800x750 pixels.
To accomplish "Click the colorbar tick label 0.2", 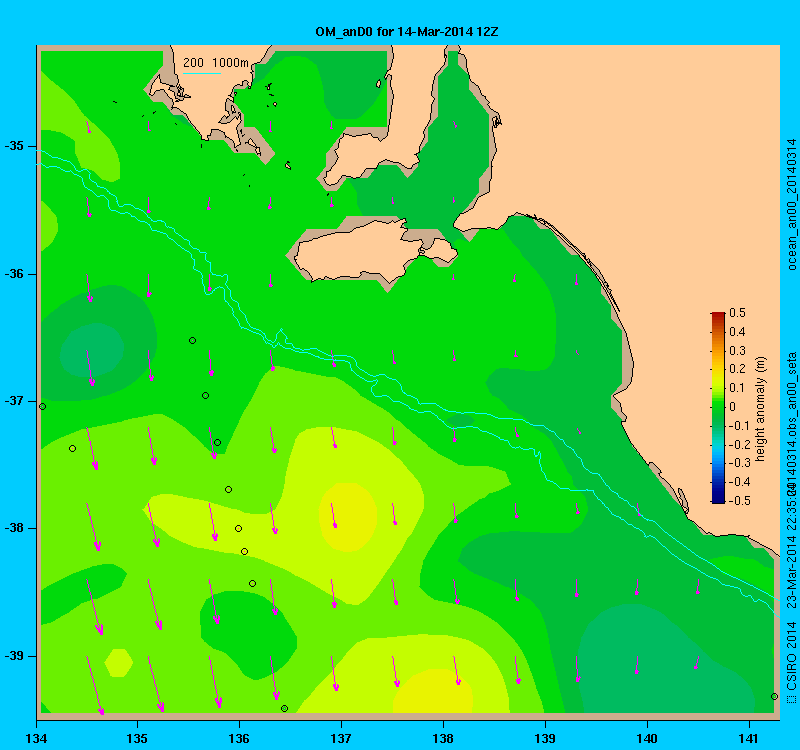I will 737,369.
